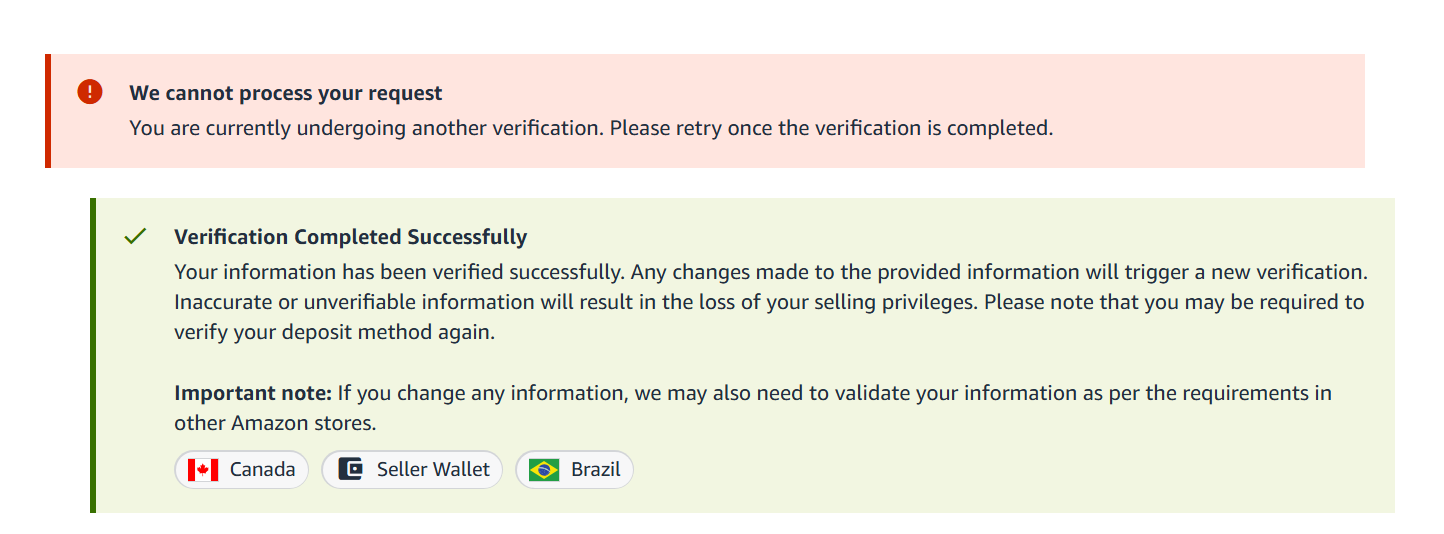Screen dimensions: 1444x534
Task: Click the "We cannot process your request" heading
Action: click(286, 93)
